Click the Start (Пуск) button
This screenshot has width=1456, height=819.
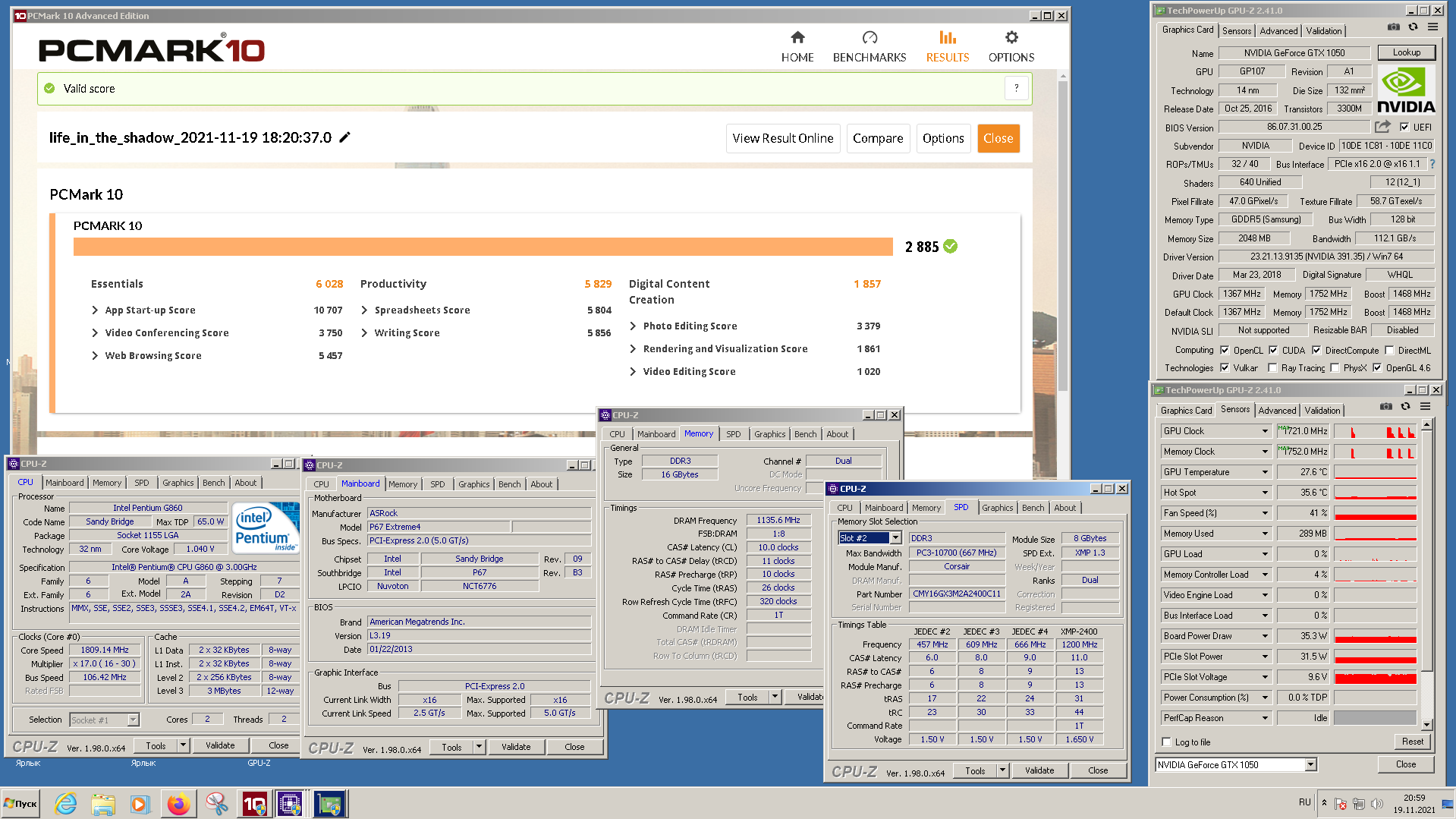tap(20, 804)
